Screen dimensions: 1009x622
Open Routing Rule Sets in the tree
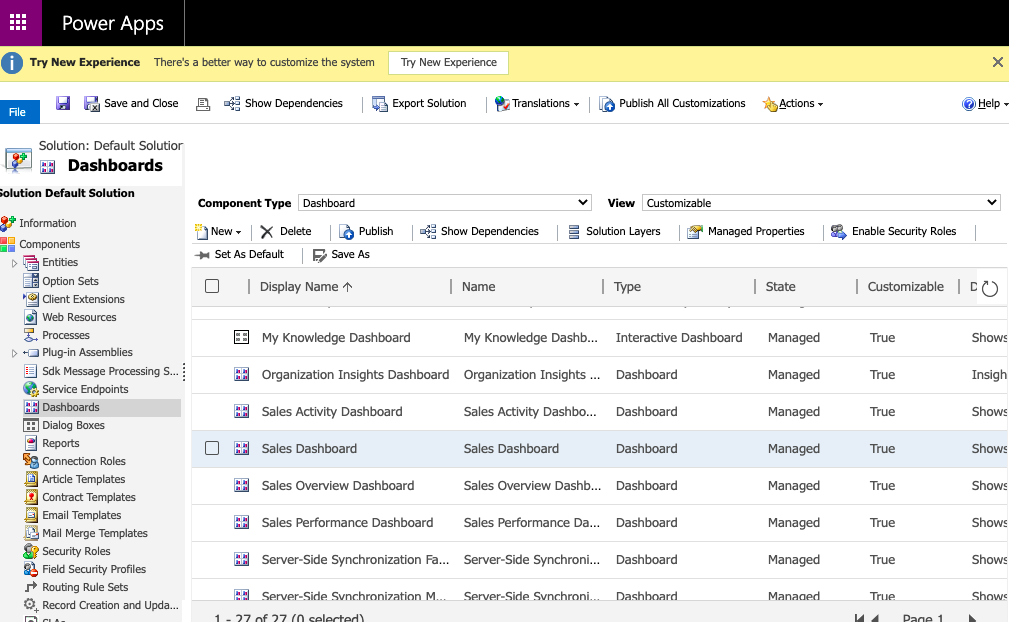pyautogui.click(x=85, y=587)
